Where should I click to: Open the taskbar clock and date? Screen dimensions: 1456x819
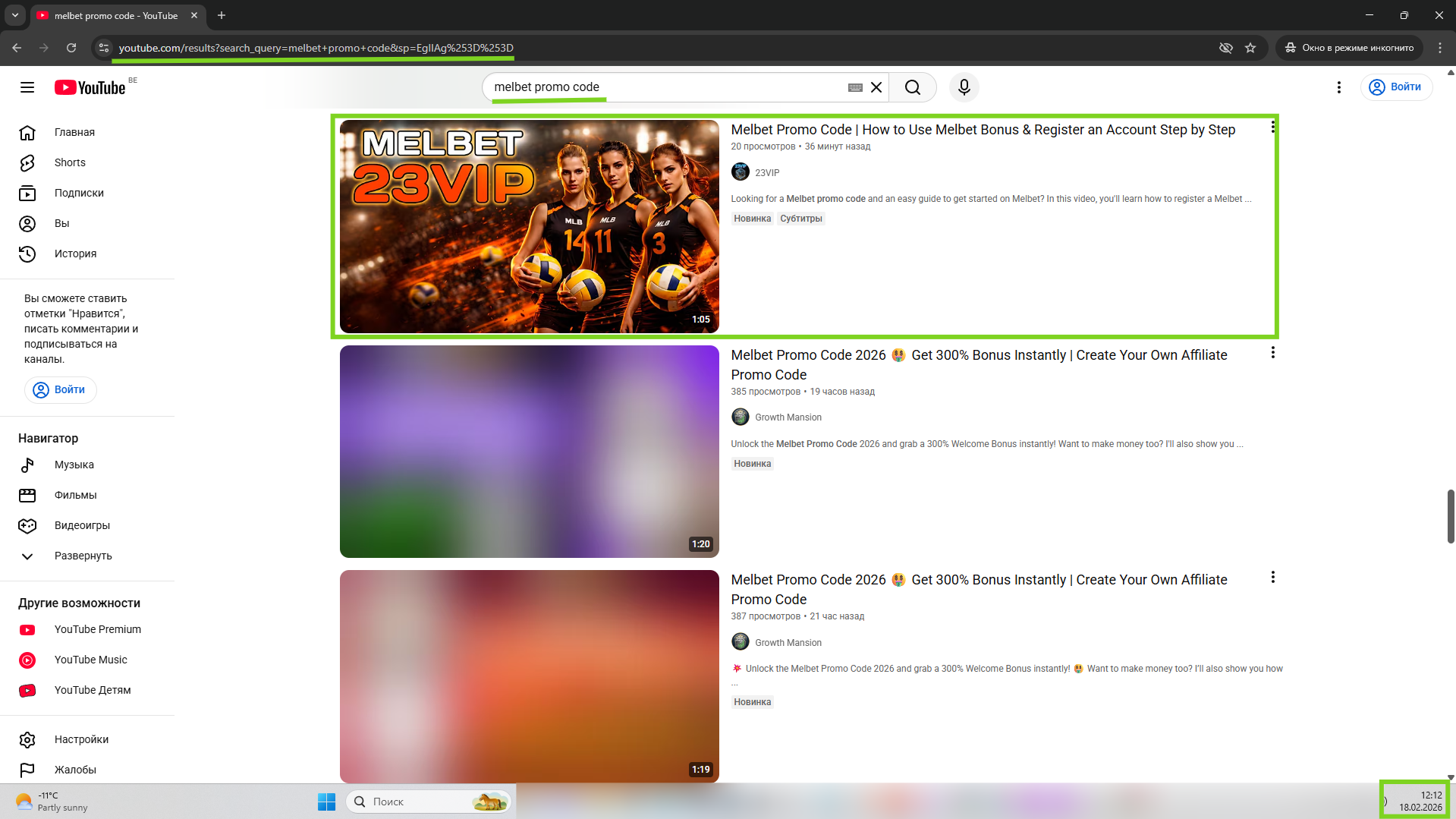(1420, 801)
